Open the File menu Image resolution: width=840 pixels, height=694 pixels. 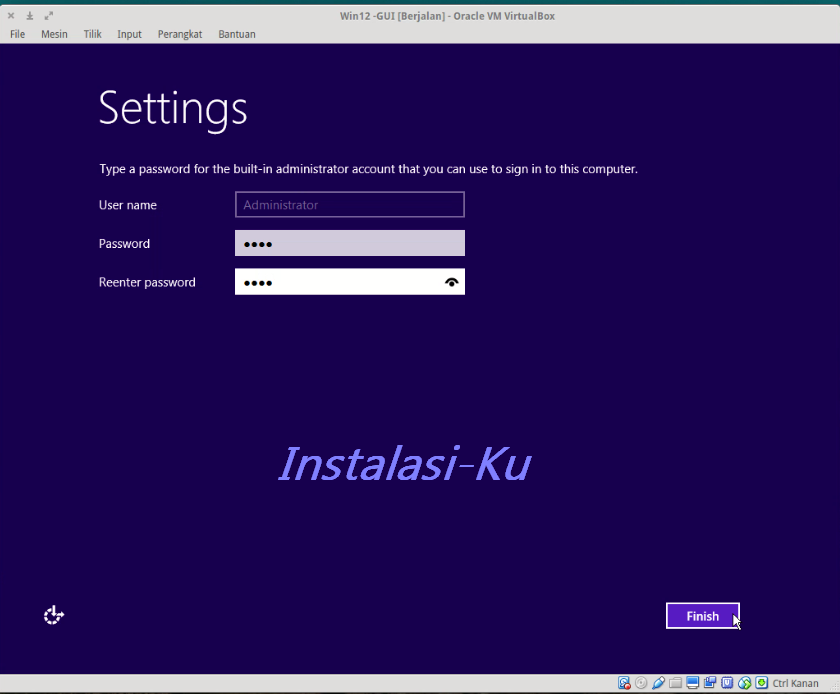pos(17,33)
